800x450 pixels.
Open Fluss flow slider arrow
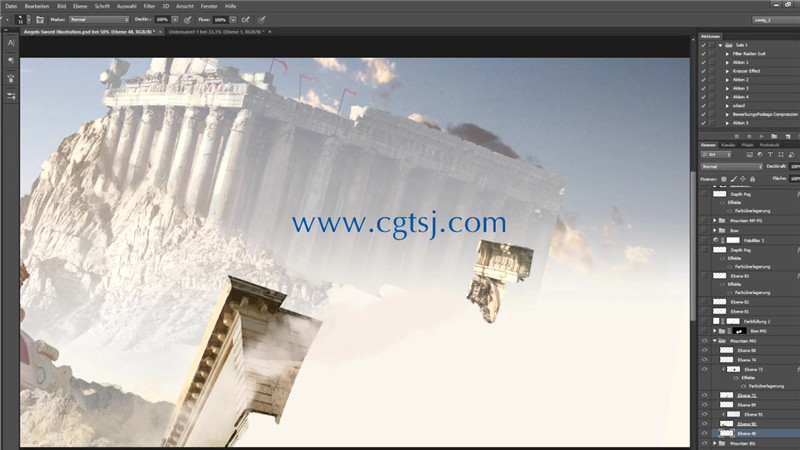click(233, 19)
